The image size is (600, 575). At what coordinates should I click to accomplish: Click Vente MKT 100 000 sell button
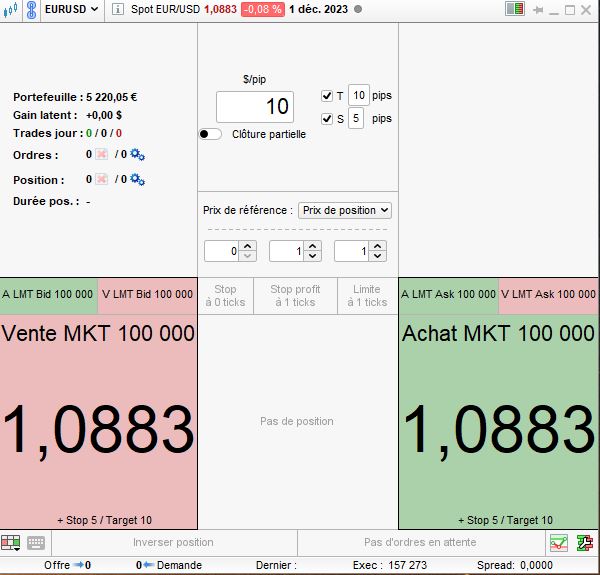[98, 422]
